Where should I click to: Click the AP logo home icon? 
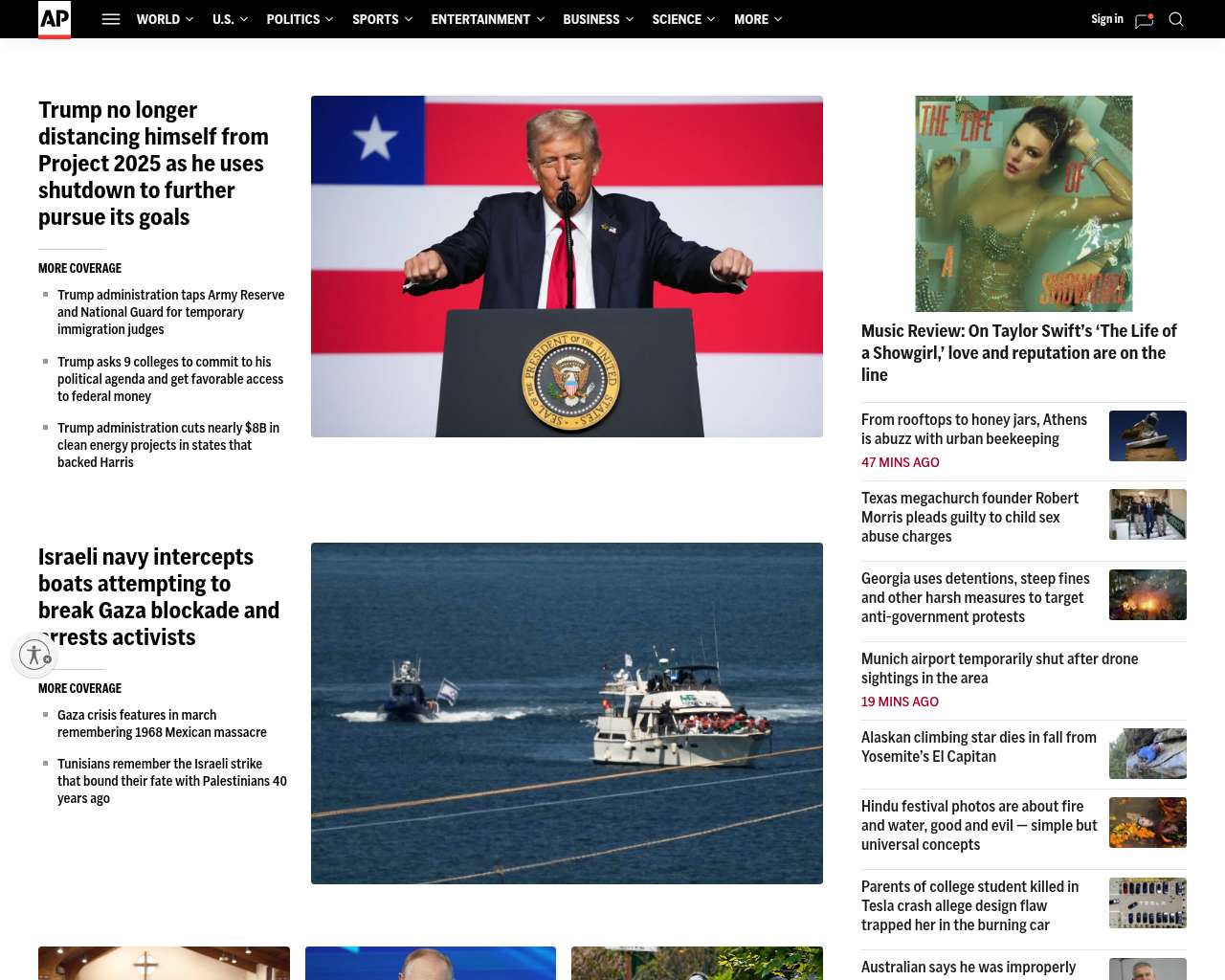click(x=55, y=19)
